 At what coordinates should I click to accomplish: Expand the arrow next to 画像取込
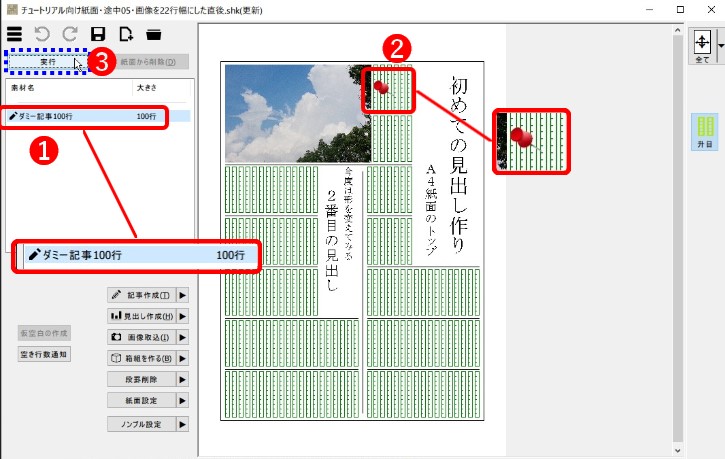pos(183,338)
